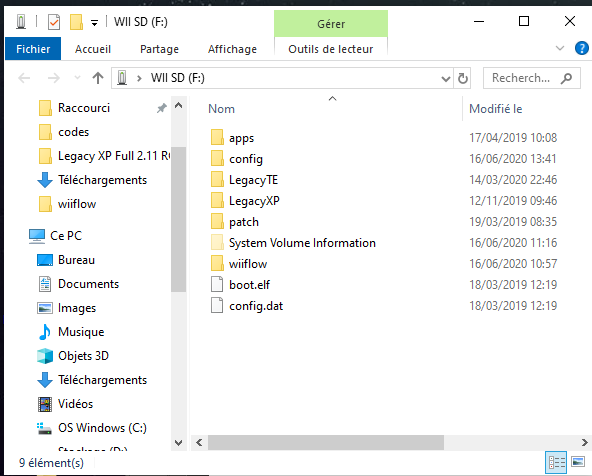Switch to large icons view layout
Image resolution: width=592 pixels, height=476 pixels.
[x=578, y=462]
